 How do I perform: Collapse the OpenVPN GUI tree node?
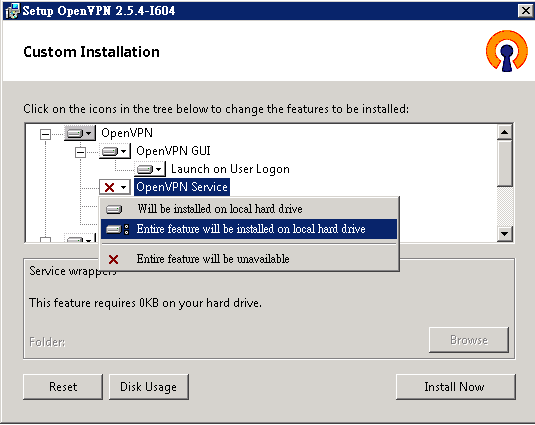click(x=80, y=152)
